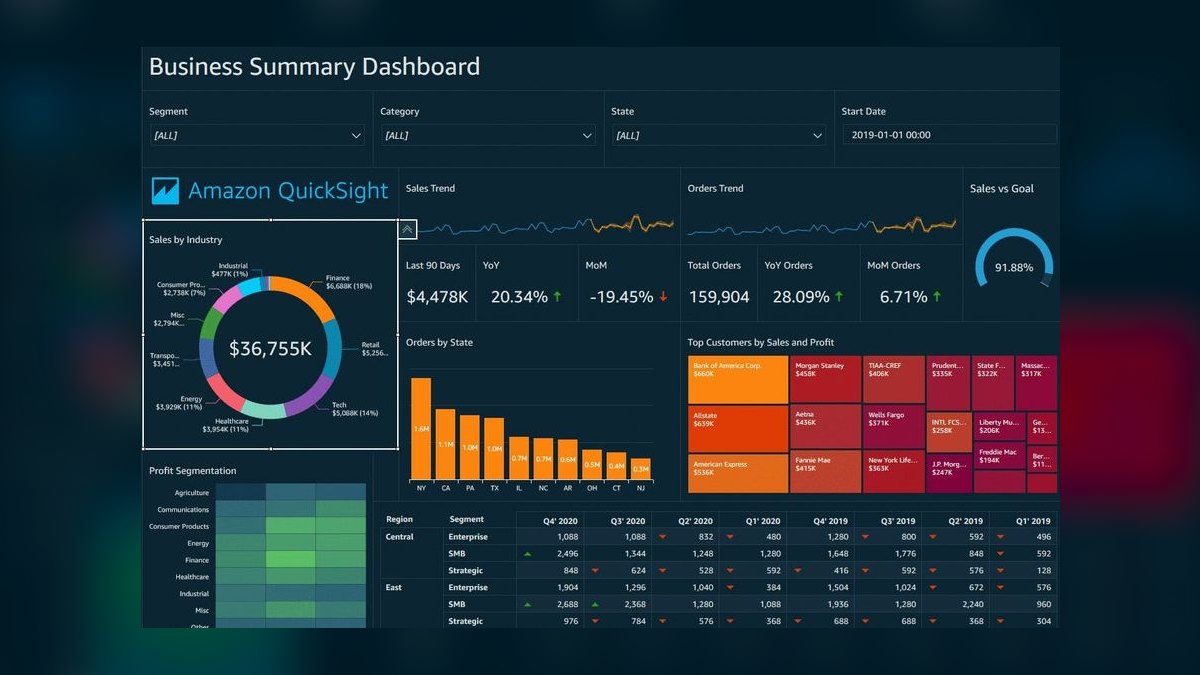Viewport: 1200px width, 675px height.
Task: Click the American Express treemap tile
Action: [x=739, y=473]
